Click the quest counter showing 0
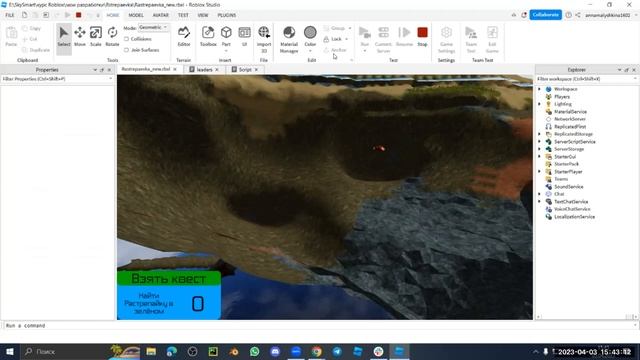This screenshot has width=640, height=360. [198, 304]
